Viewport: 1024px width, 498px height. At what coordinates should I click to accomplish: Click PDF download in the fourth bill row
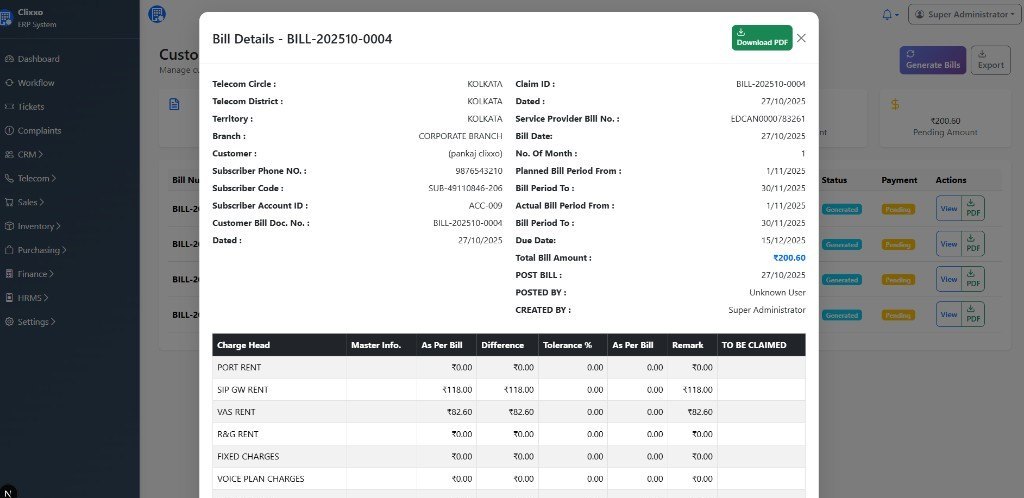[973, 315]
